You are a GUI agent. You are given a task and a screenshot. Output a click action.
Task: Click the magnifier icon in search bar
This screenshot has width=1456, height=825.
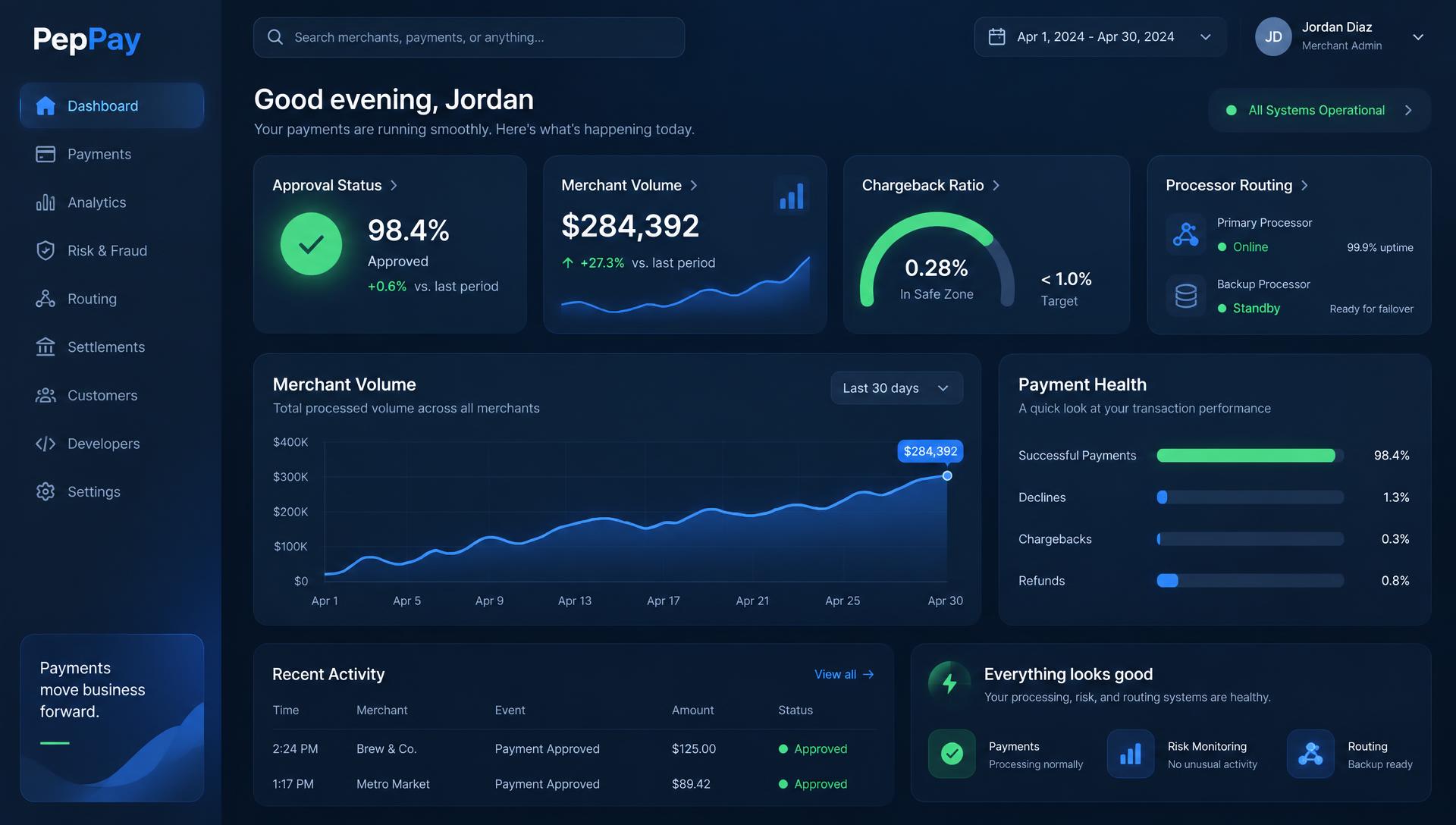pyautogui.click(x=275, y=37)
